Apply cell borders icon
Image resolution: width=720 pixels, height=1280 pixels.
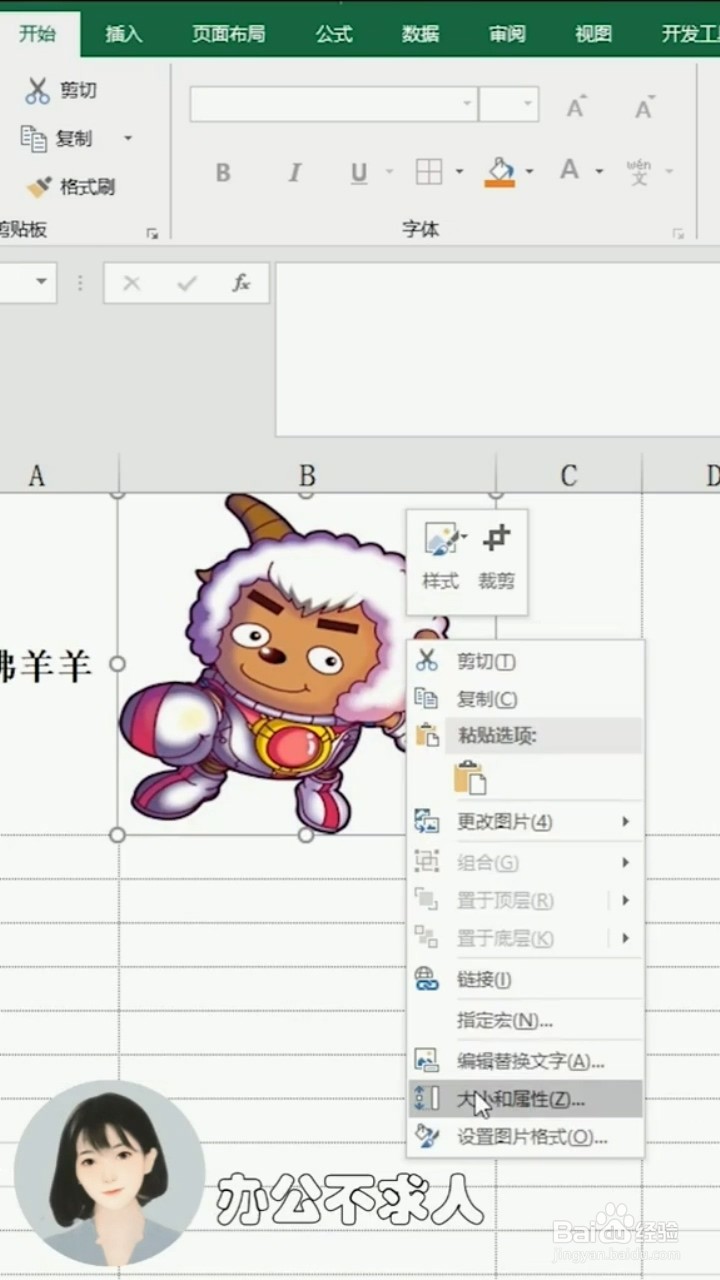pyautogui.click(x=429, y=172)
